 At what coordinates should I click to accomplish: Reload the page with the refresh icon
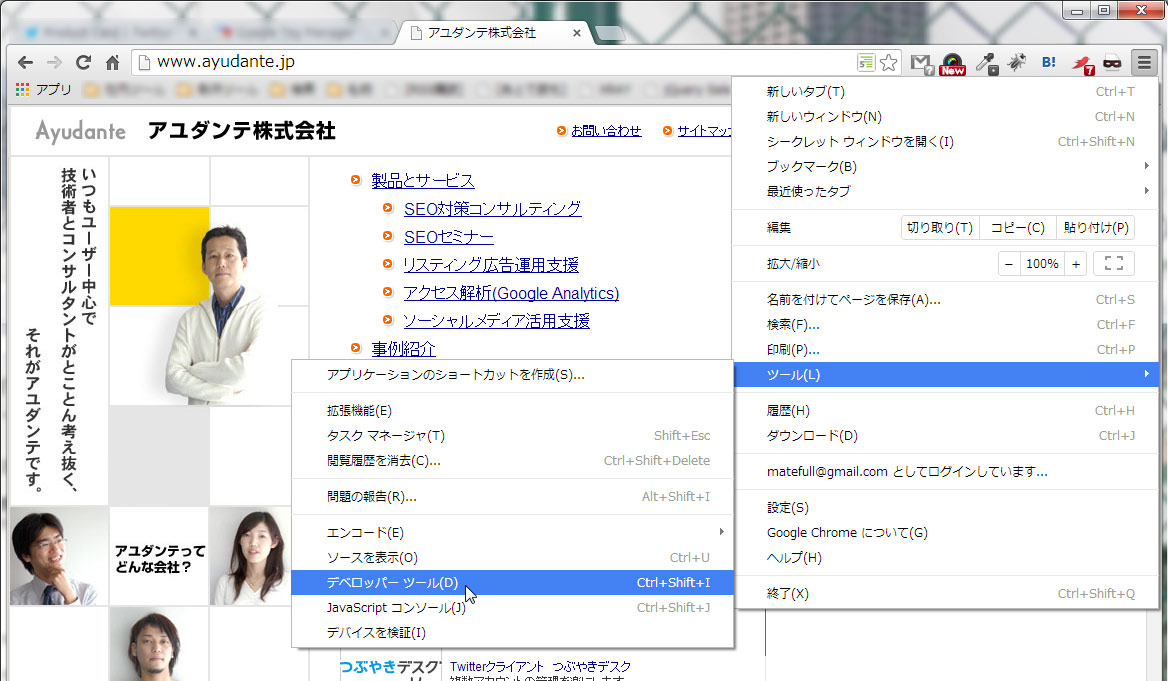[x=83, y=63]
